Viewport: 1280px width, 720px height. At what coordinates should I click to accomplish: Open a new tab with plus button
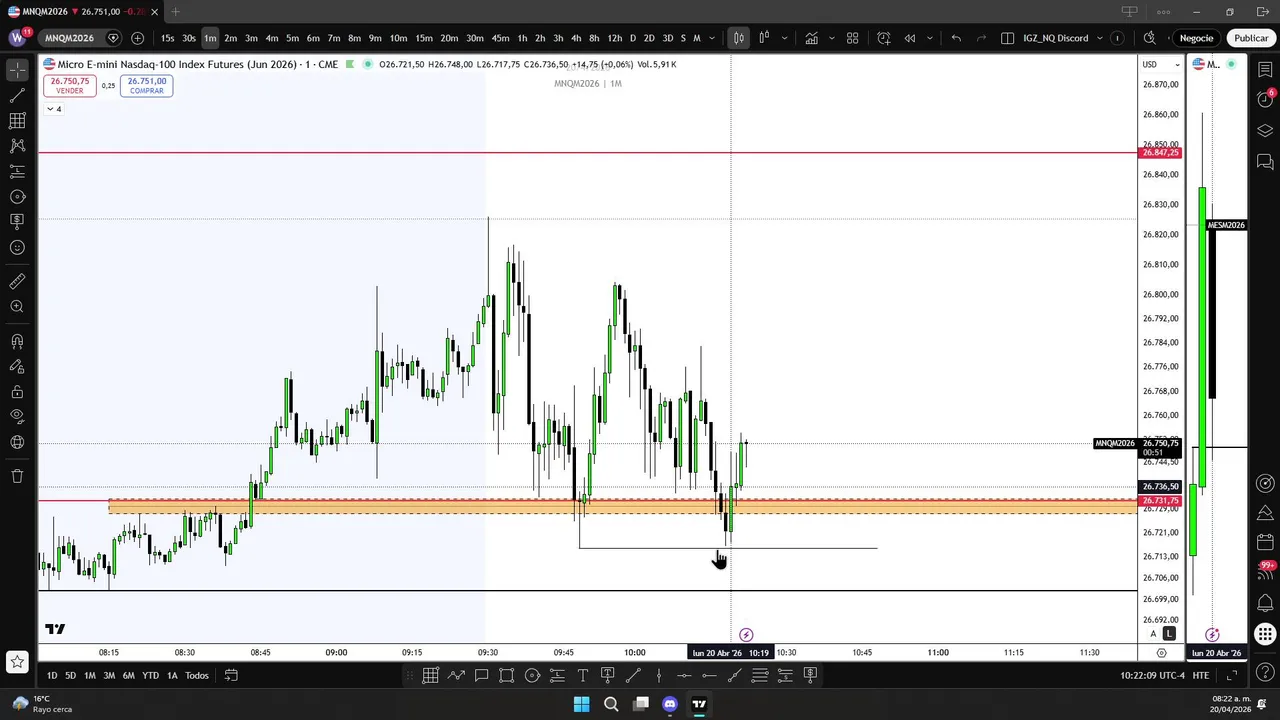[x=175, y=12]
